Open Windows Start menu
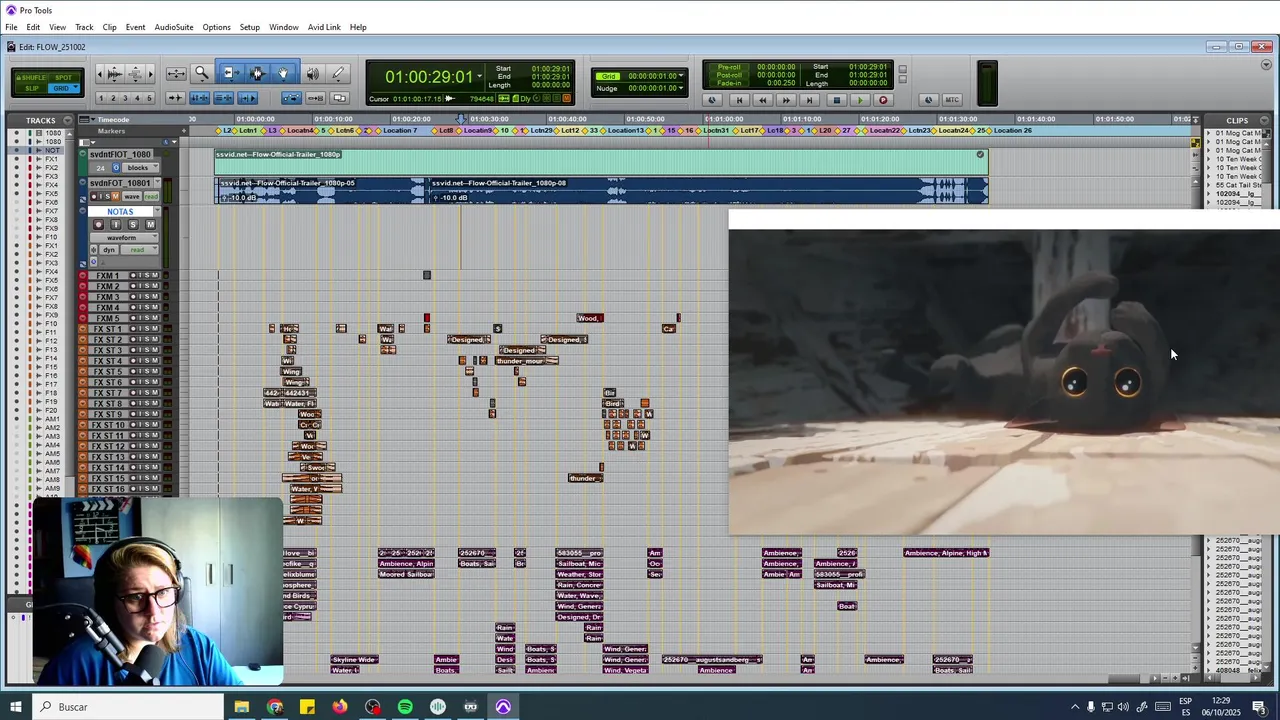Screen dimensions: 1280x720 click(x=15, y=707)
